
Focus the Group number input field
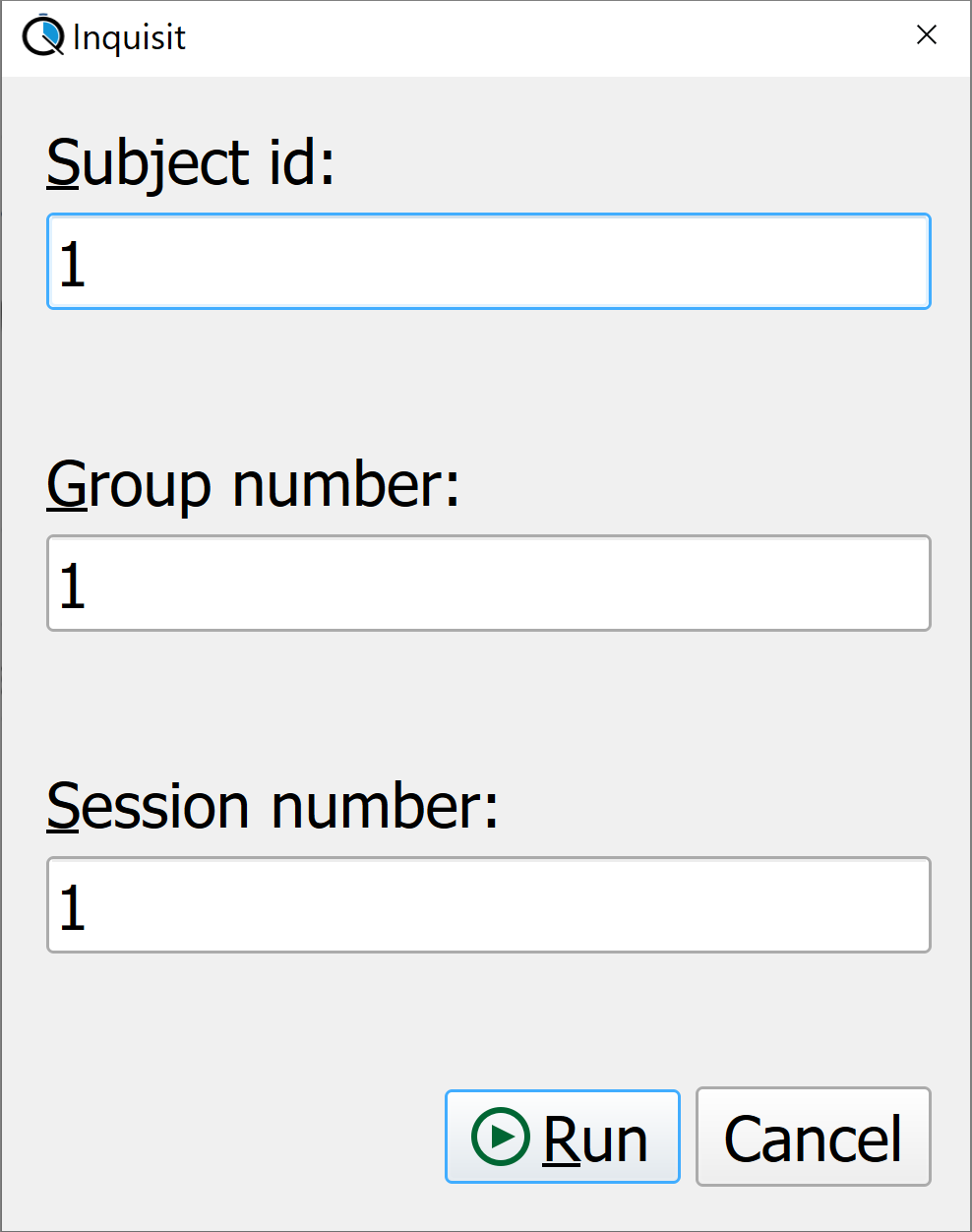pos(489,584)
